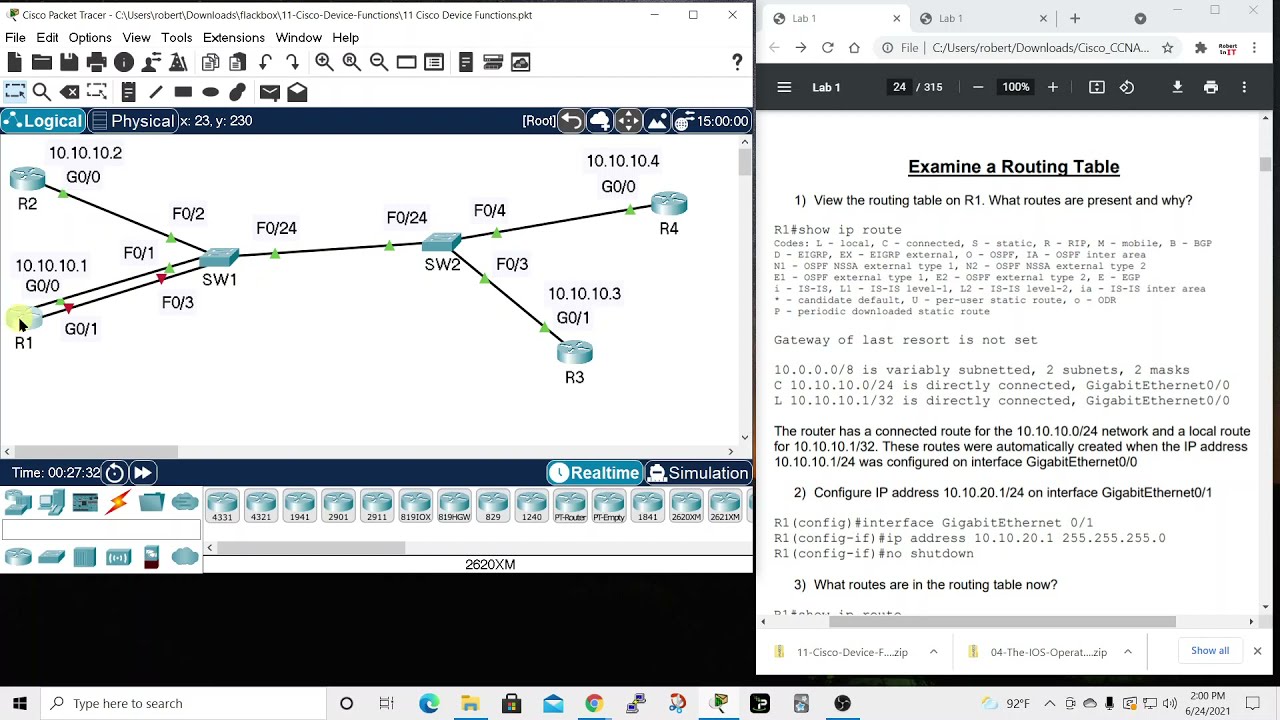The width and height of the screenshot is (1280, 720).
Task: Add a Simple PDU envelope
Action: (269, 92)
